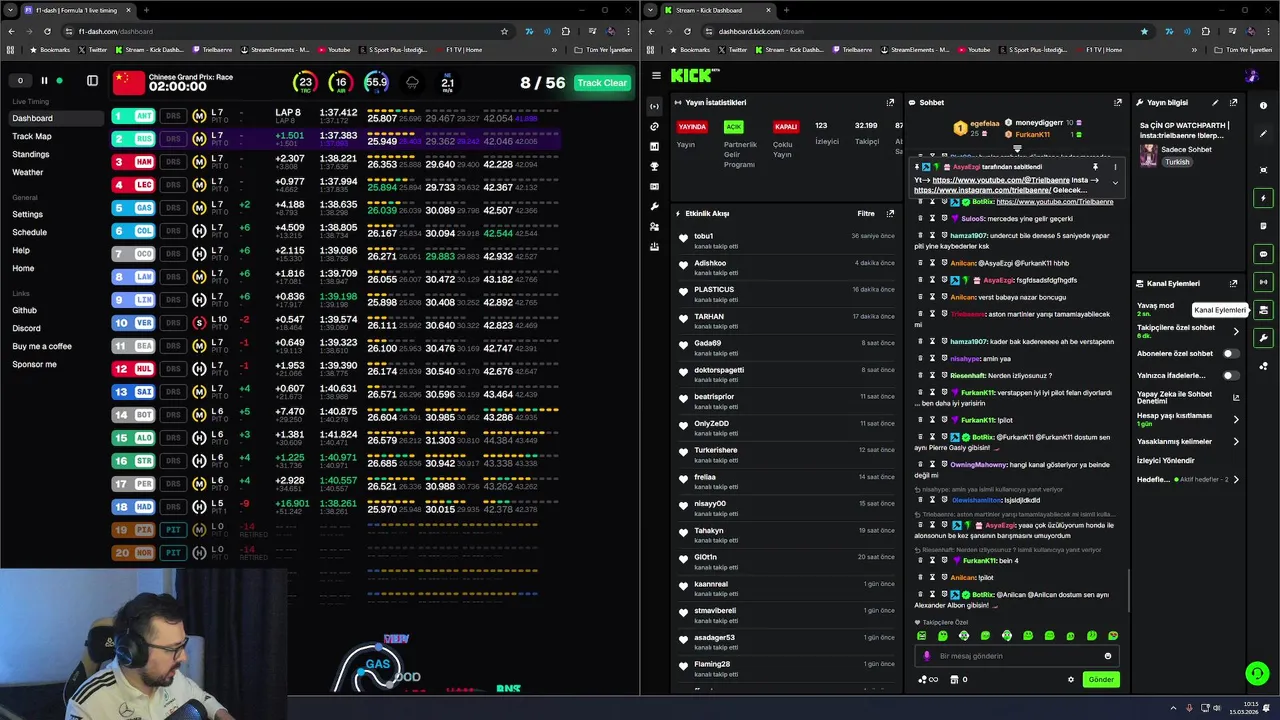This screenshot has width=1280, height=720.
Task: Toggle the green AÇIK partner program status
Action: (x=734, y=127)
